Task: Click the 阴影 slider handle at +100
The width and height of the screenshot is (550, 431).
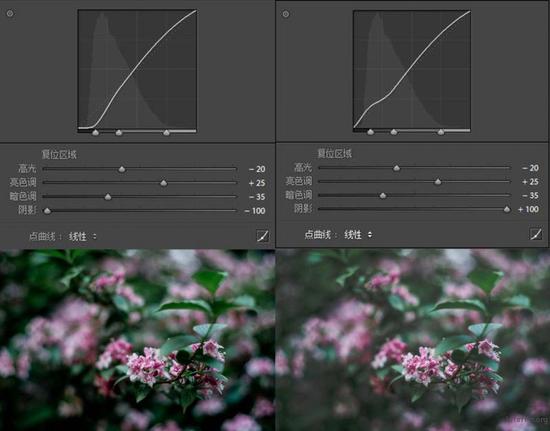Action: (x=507, y=209)
